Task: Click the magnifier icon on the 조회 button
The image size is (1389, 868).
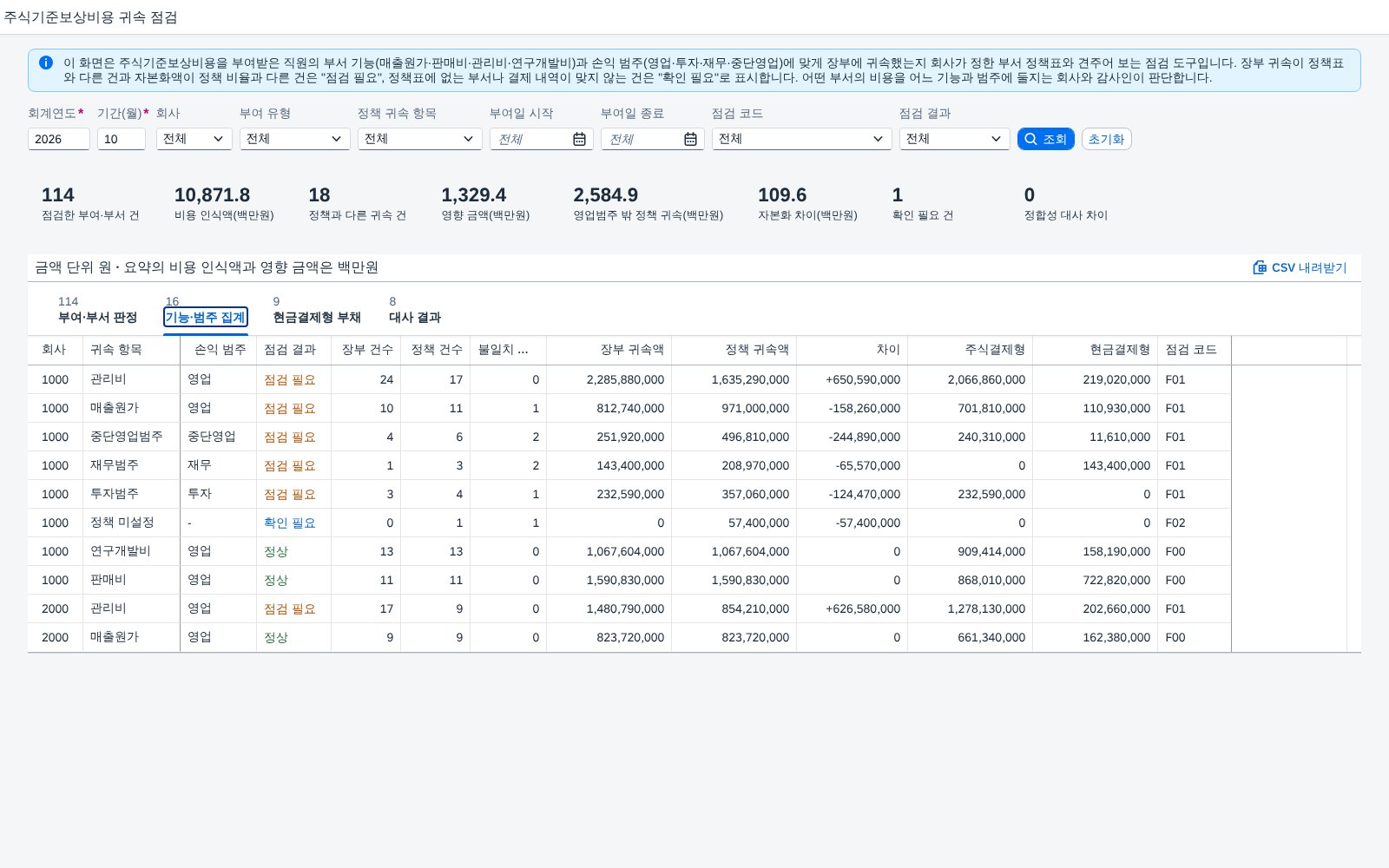Action: [x=1030, y=139]
